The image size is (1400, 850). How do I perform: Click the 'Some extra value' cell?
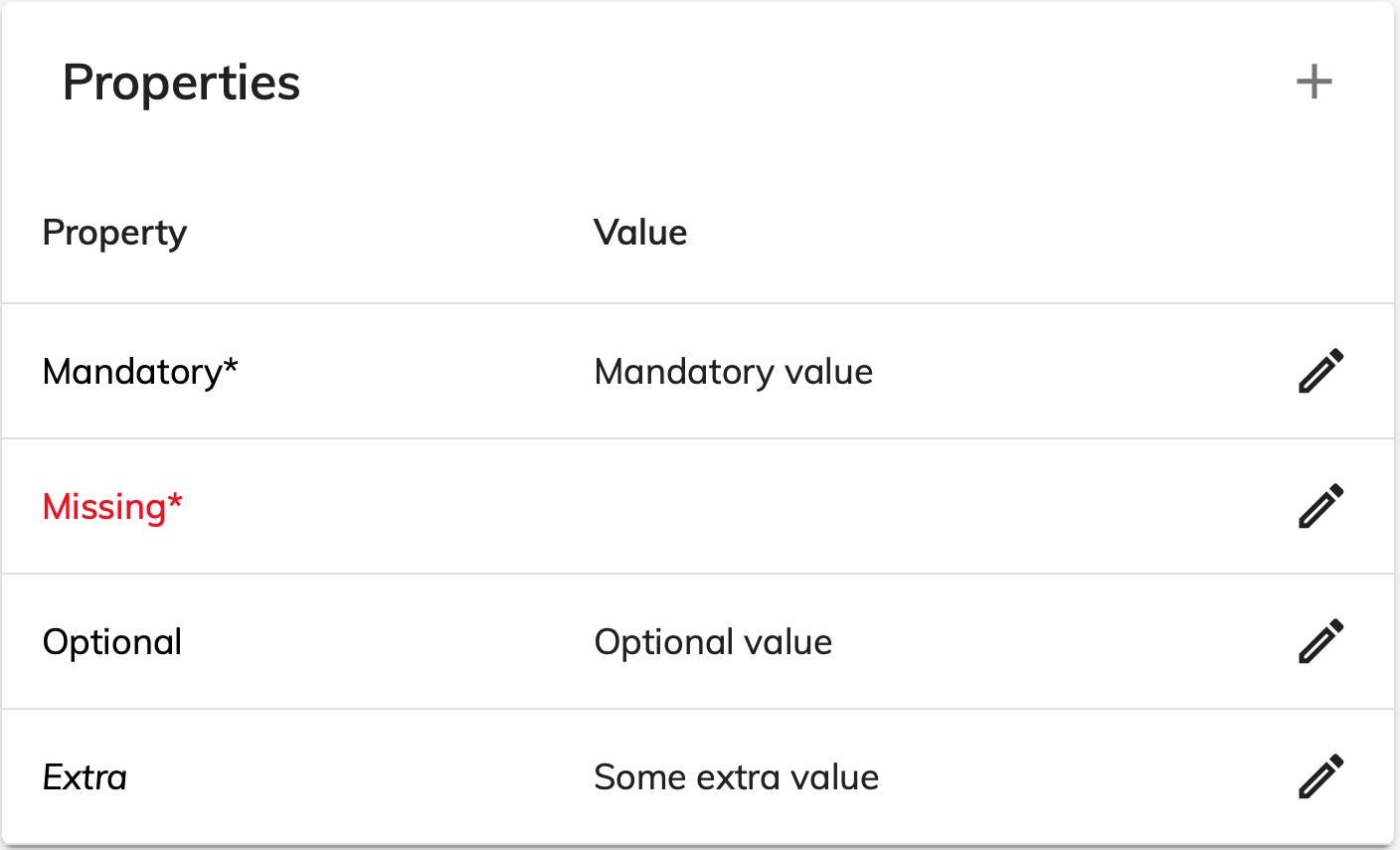tap(736, 777)
